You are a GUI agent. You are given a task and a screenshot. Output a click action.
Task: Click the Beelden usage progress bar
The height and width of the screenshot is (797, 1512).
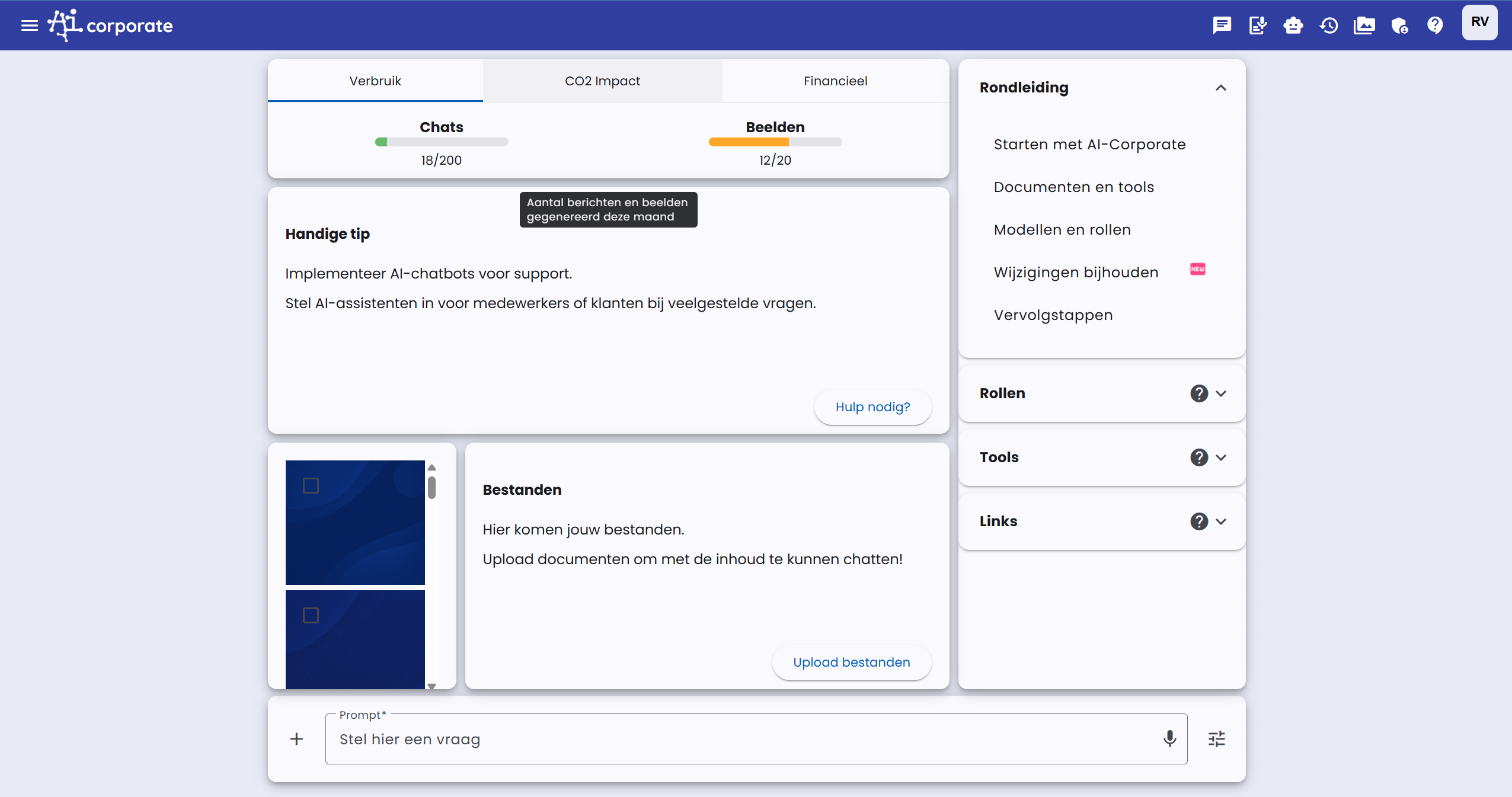[x=775, y=142]
